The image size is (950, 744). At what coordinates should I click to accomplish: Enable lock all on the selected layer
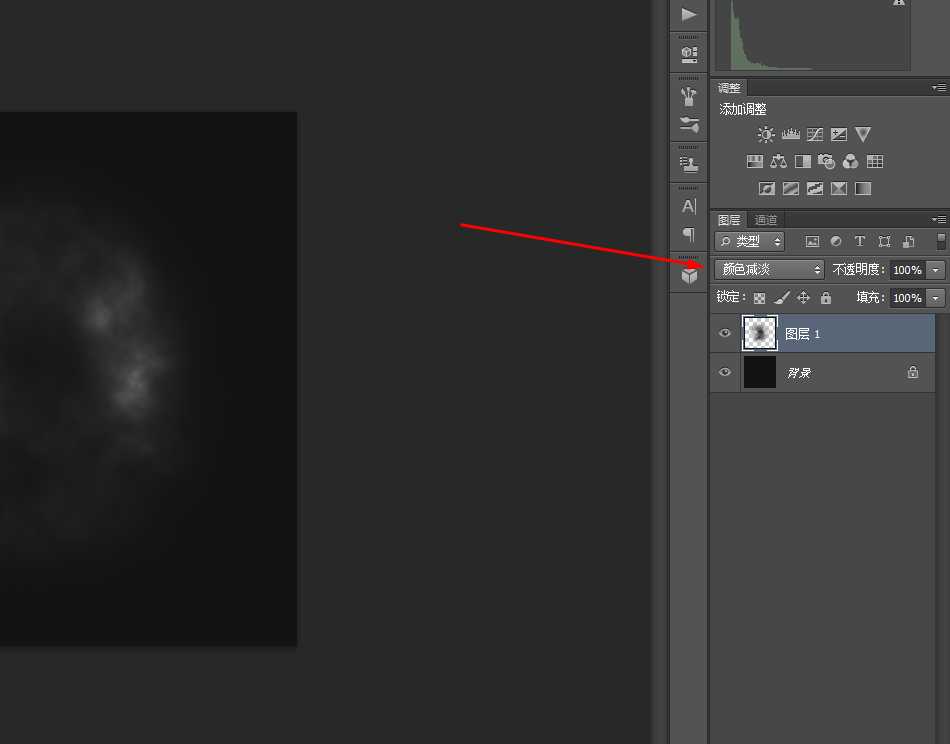click(825, 298)
